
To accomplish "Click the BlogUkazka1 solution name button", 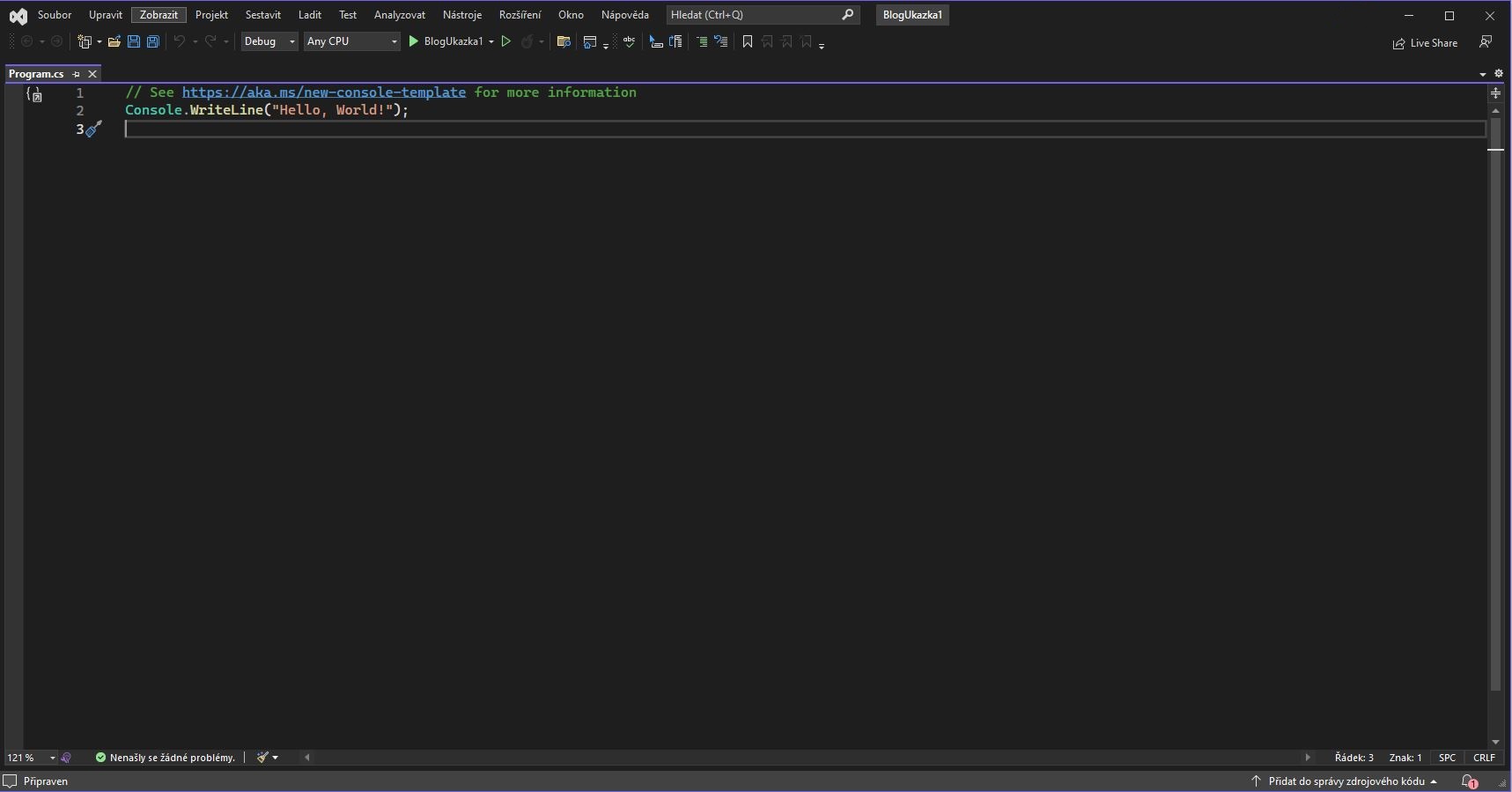I will click(x=912, y=15).
